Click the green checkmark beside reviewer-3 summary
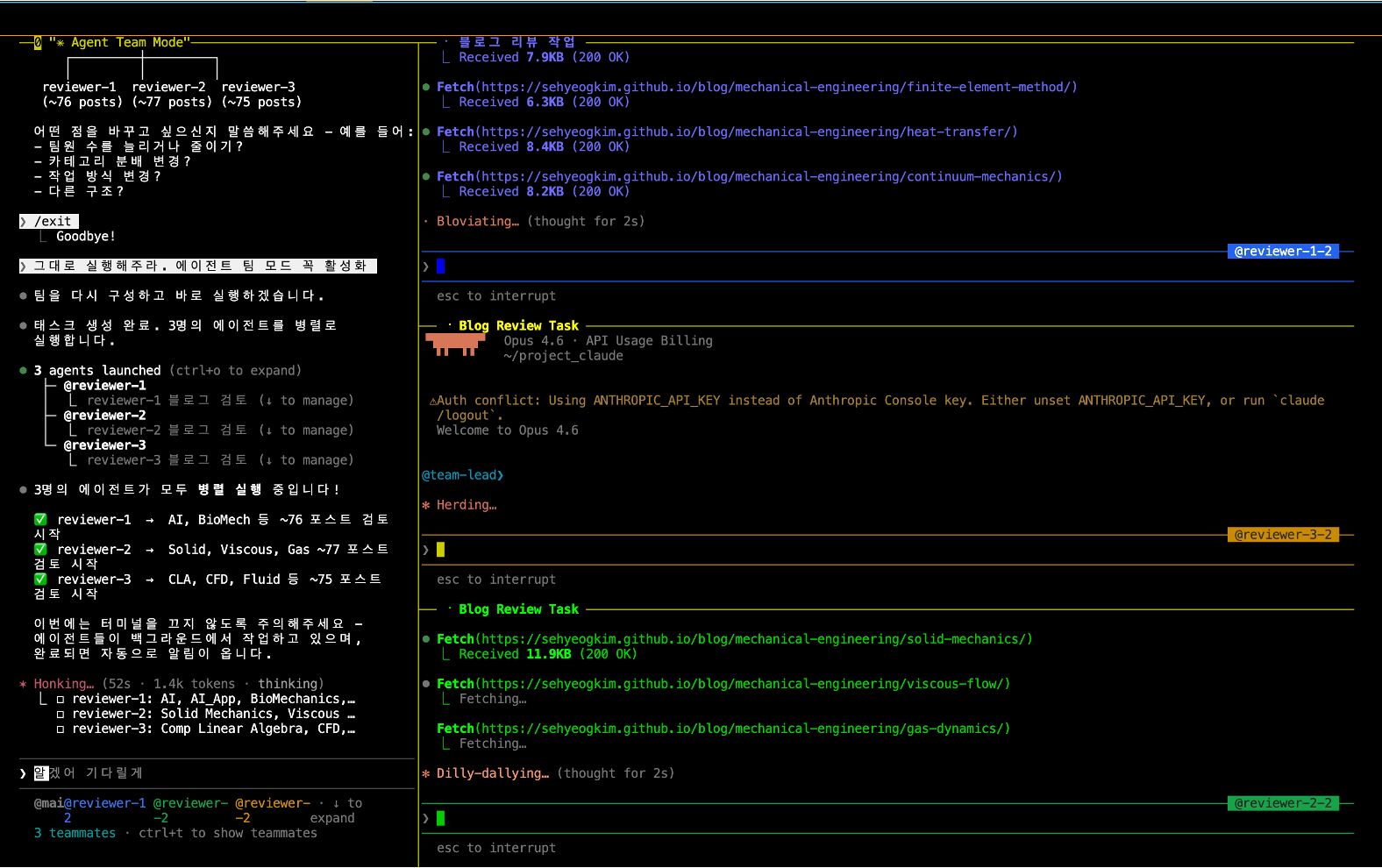1382x868 pixels. 40,580
